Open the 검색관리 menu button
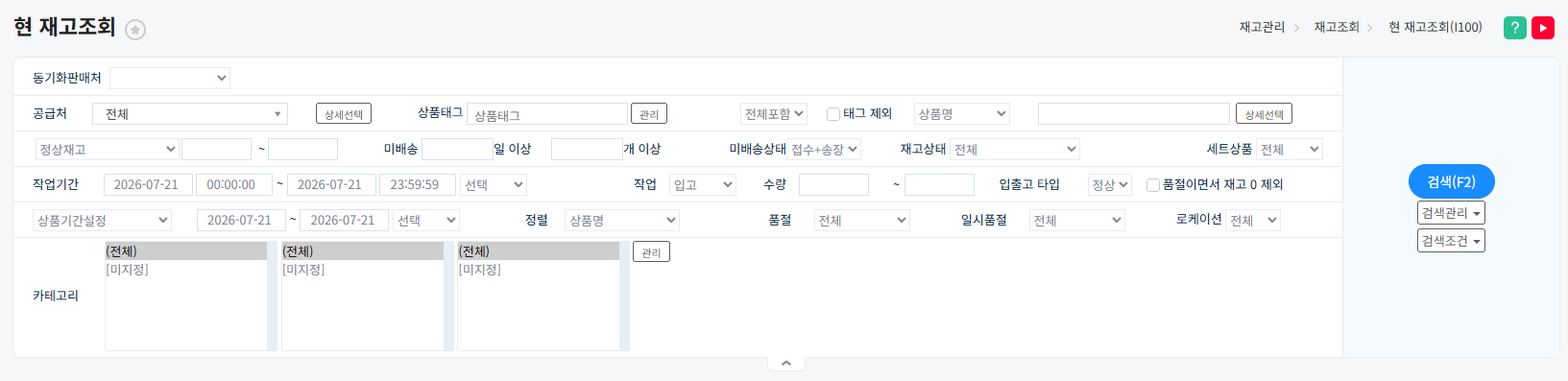The width and height of the screenshot is (1568, 381). 1451,213
